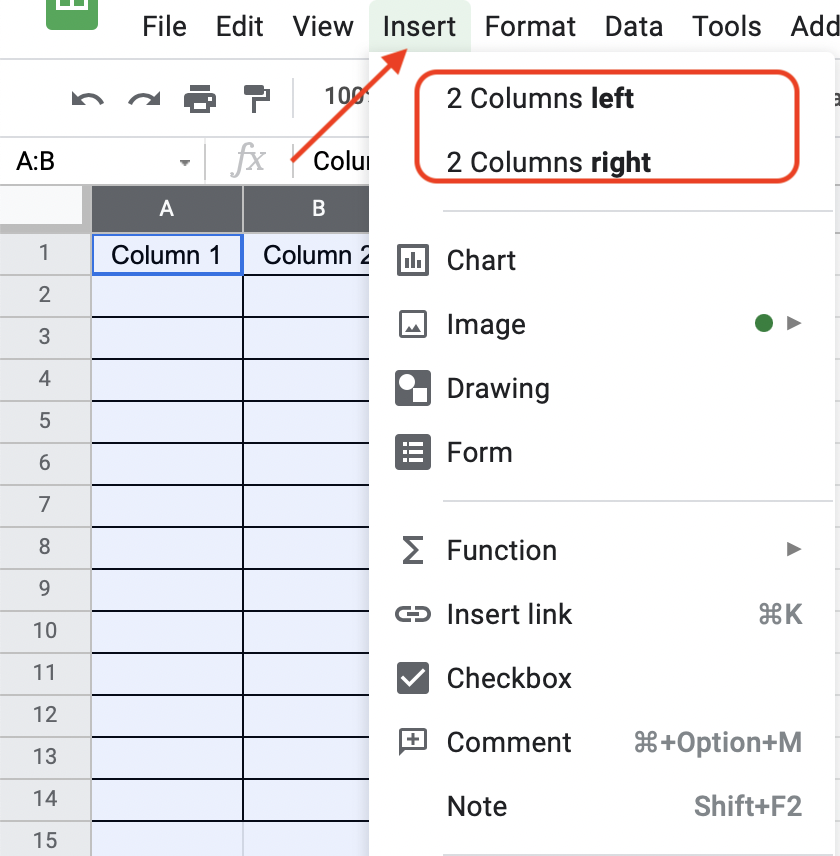Expand the Image submenu arrow
Image resolution: width=840 pixels, height=856 pixels.
[794, 323]
